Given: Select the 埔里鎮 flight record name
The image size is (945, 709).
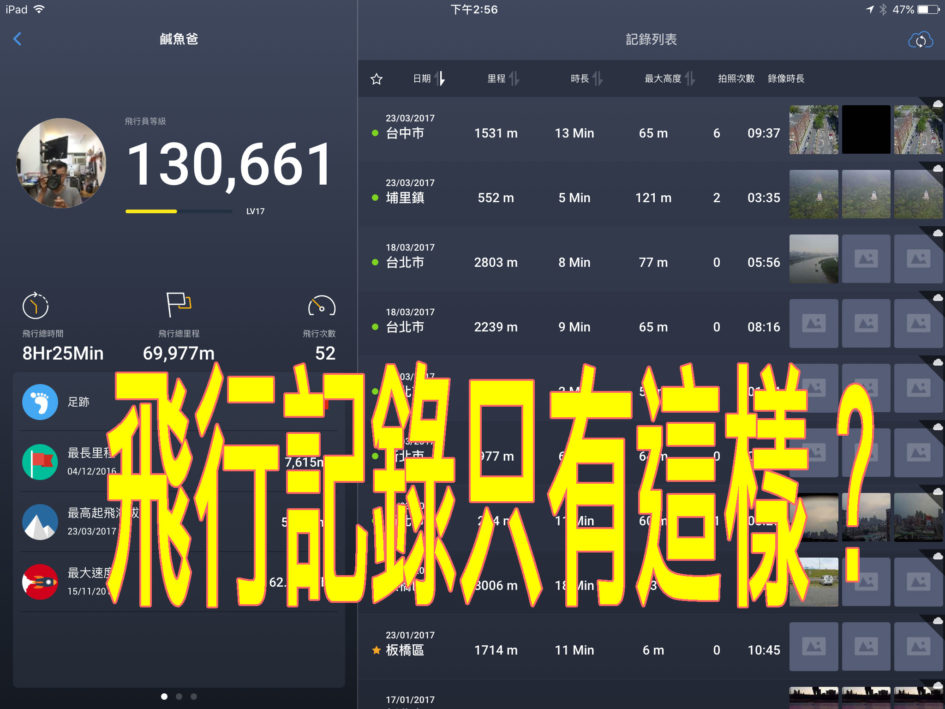Looking at the screenshot, I should pyautogui.click(x=405, y=198).
